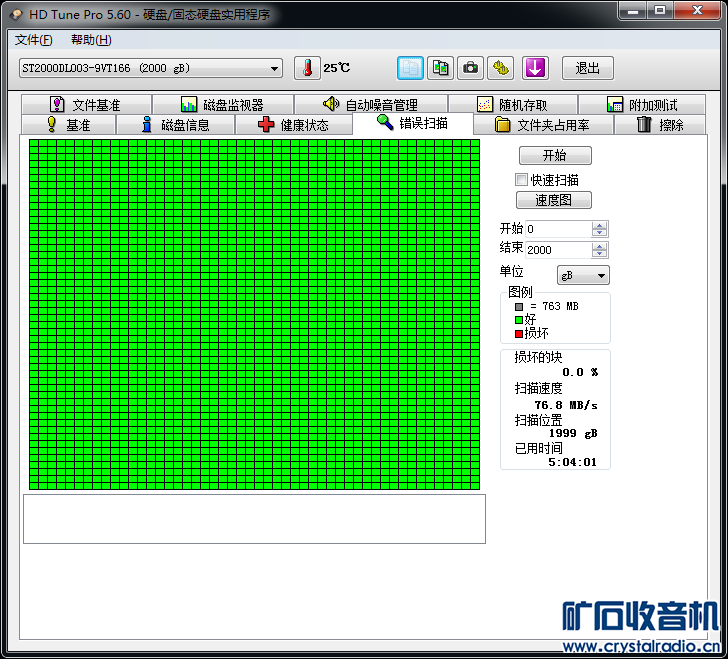This screenshot has width=728, height=659.
Task: Maximize the HD Tune Pro window
Action: pyautogui.click(x=660, y=10)
